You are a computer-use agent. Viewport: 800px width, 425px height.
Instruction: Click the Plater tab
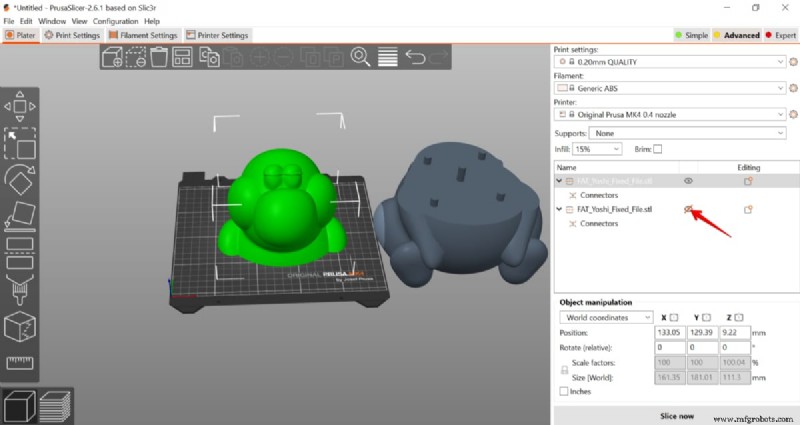(x=20, y=35)
